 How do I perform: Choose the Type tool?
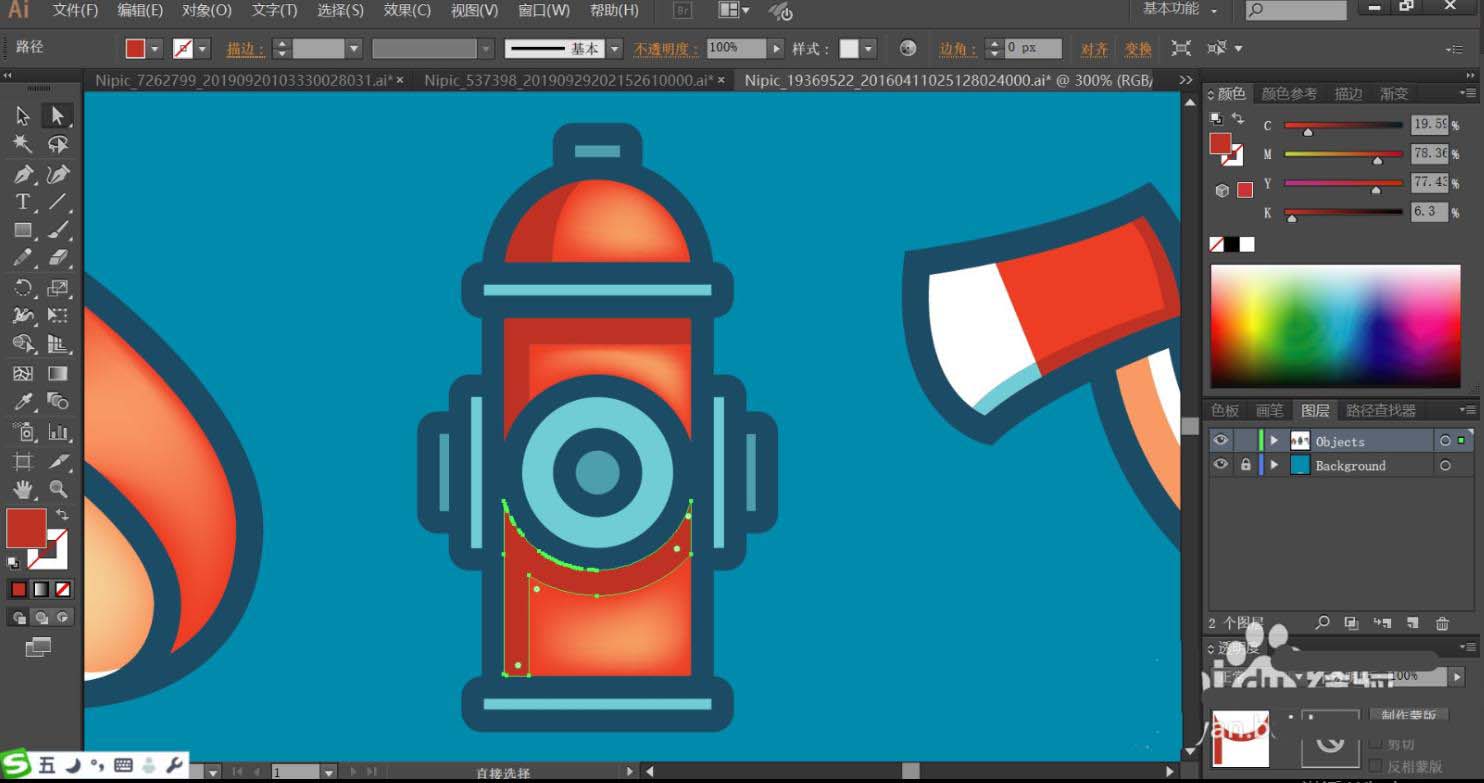click(x=22, y=202)
